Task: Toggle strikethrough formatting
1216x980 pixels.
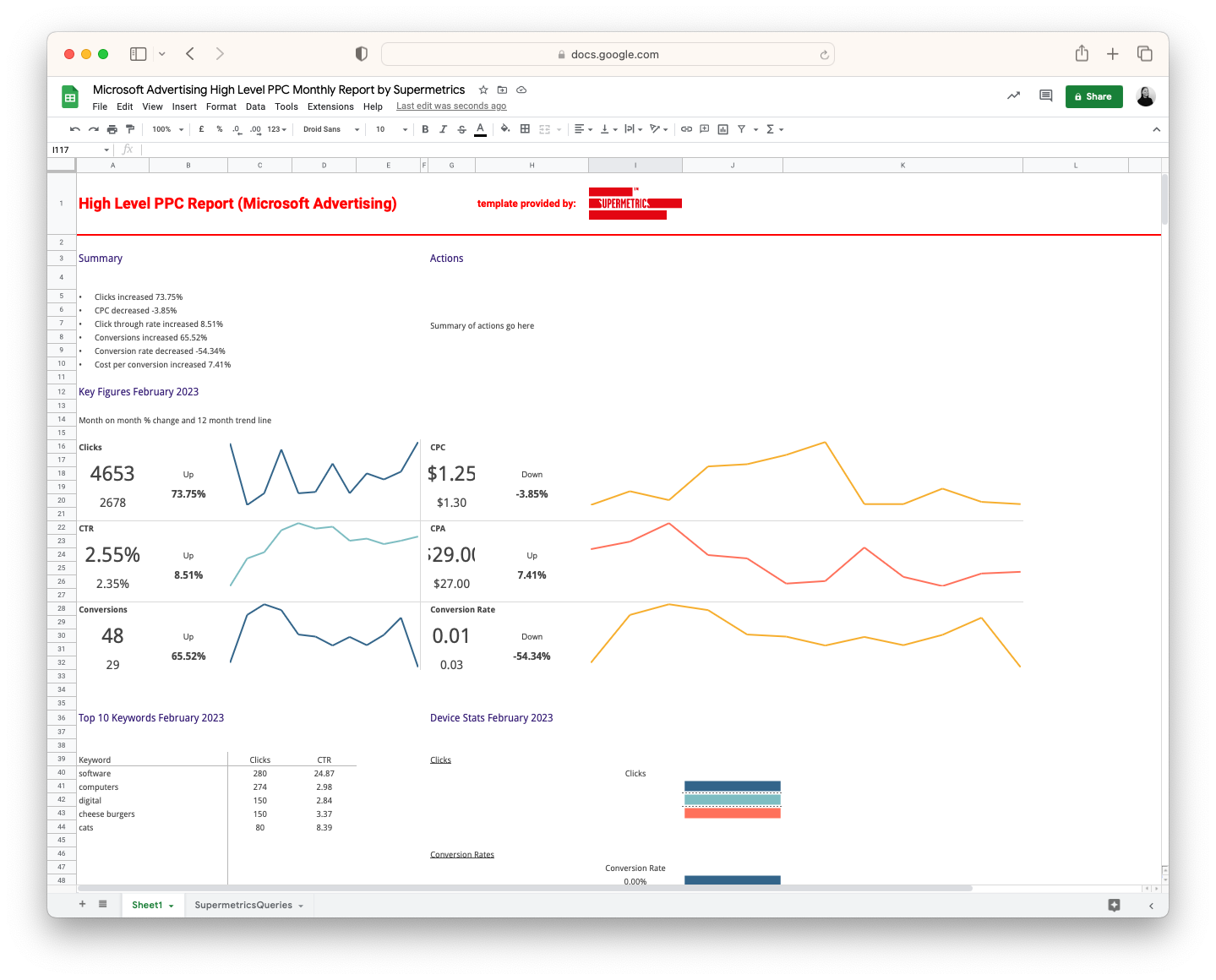Action: point(461,129)
